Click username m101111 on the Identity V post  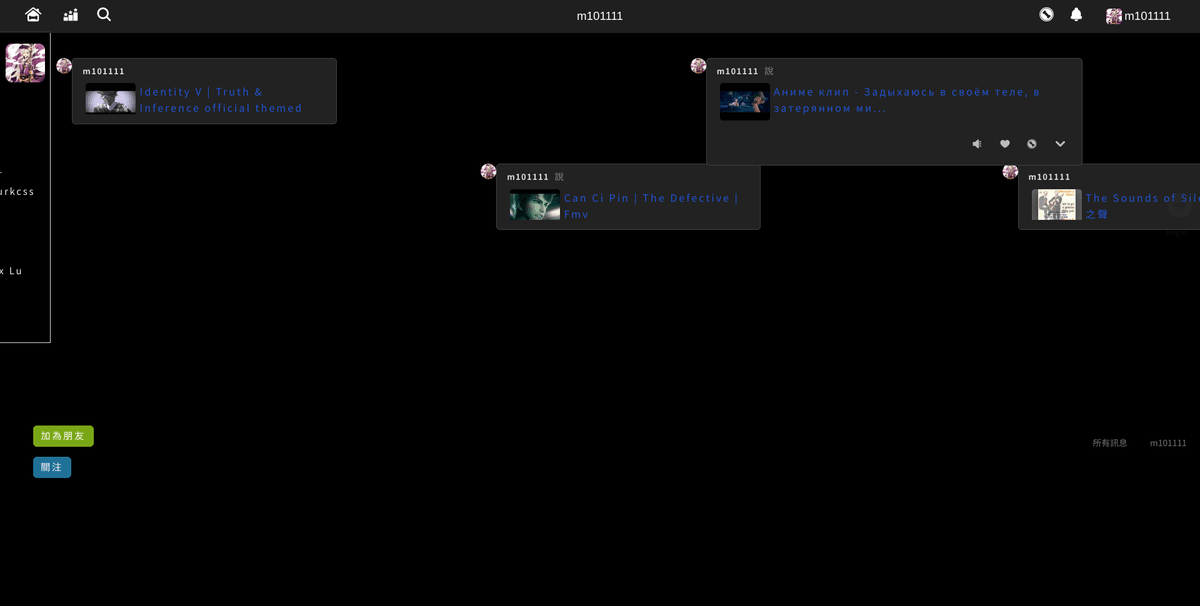click(104, 71)
